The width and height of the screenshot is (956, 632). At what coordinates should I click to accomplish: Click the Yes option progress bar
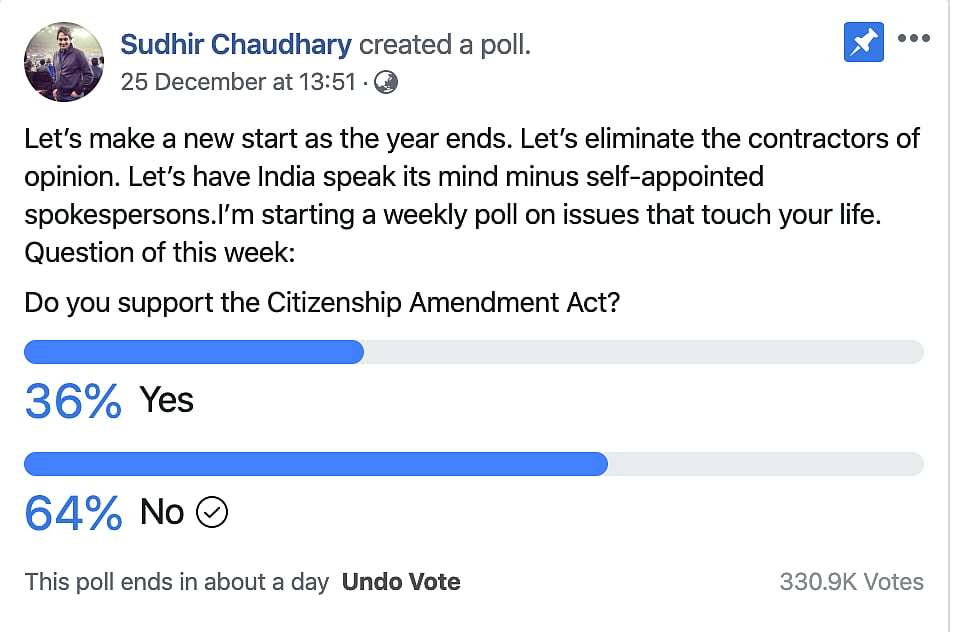click(x=194, y=352)
